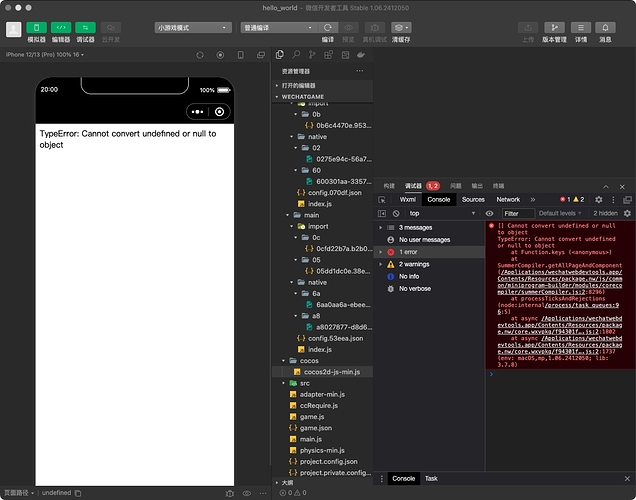Open version management icon
The height and width of the screenshot is (500, 636).
[554, 28]
